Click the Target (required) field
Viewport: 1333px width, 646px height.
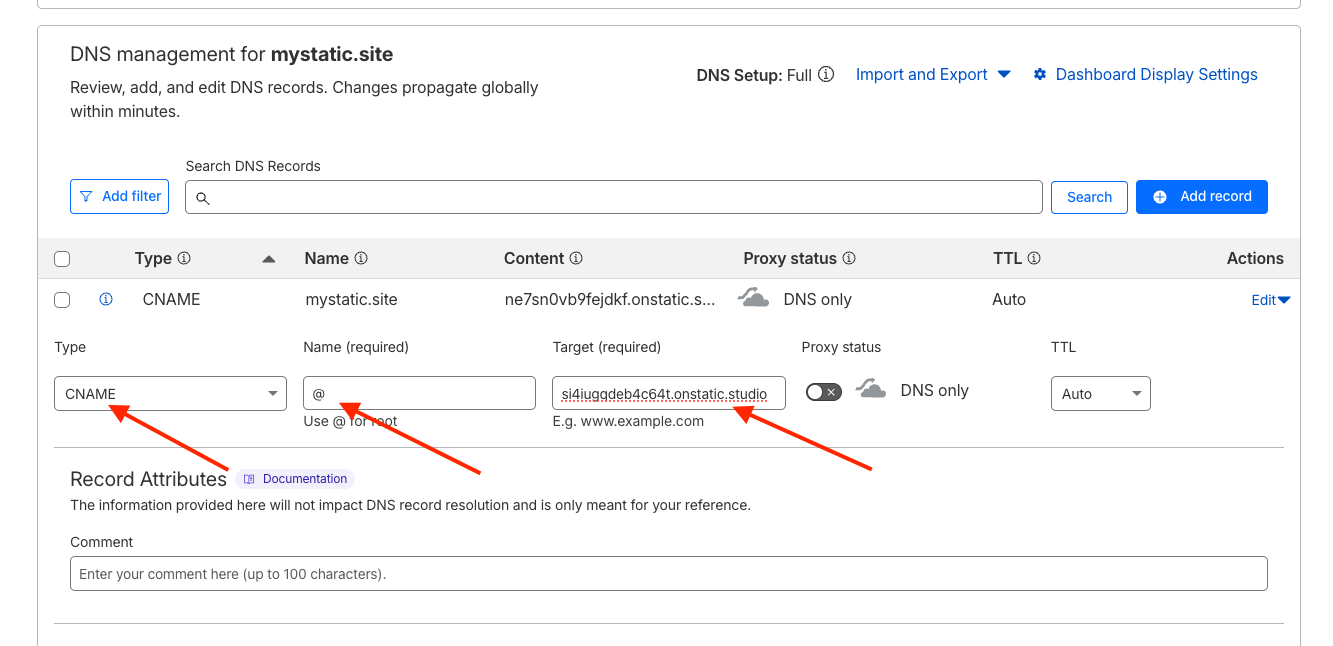[x=669, y=393]
